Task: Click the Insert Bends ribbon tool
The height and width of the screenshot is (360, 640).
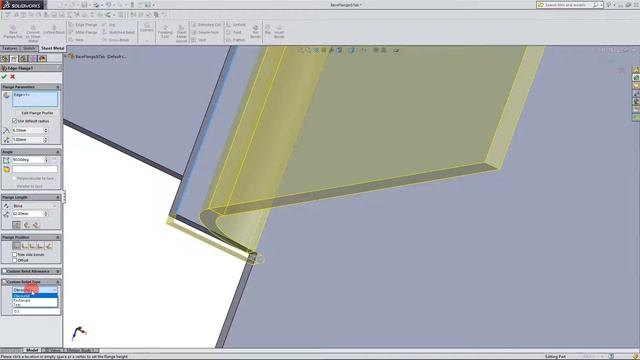Action: point(279,32)
